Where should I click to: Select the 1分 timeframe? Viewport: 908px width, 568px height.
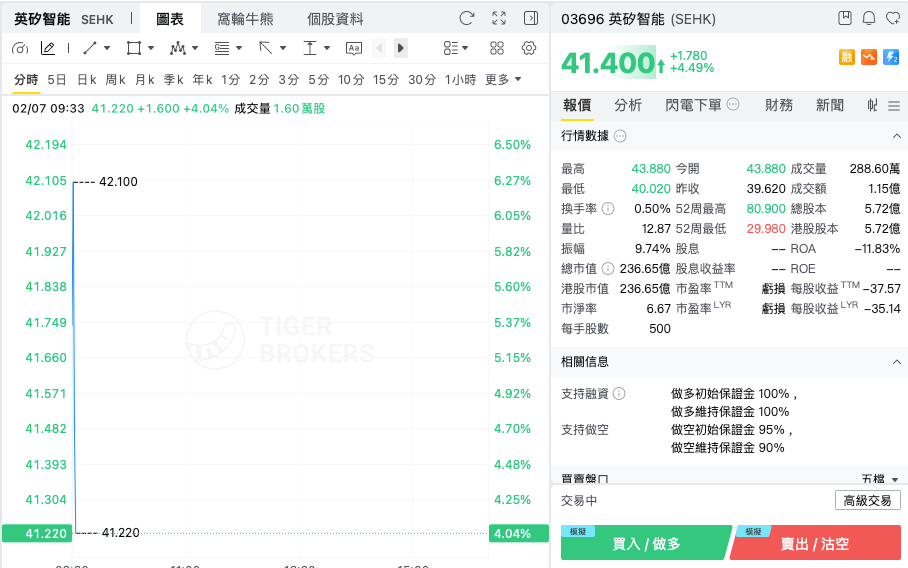pos(230,79)
